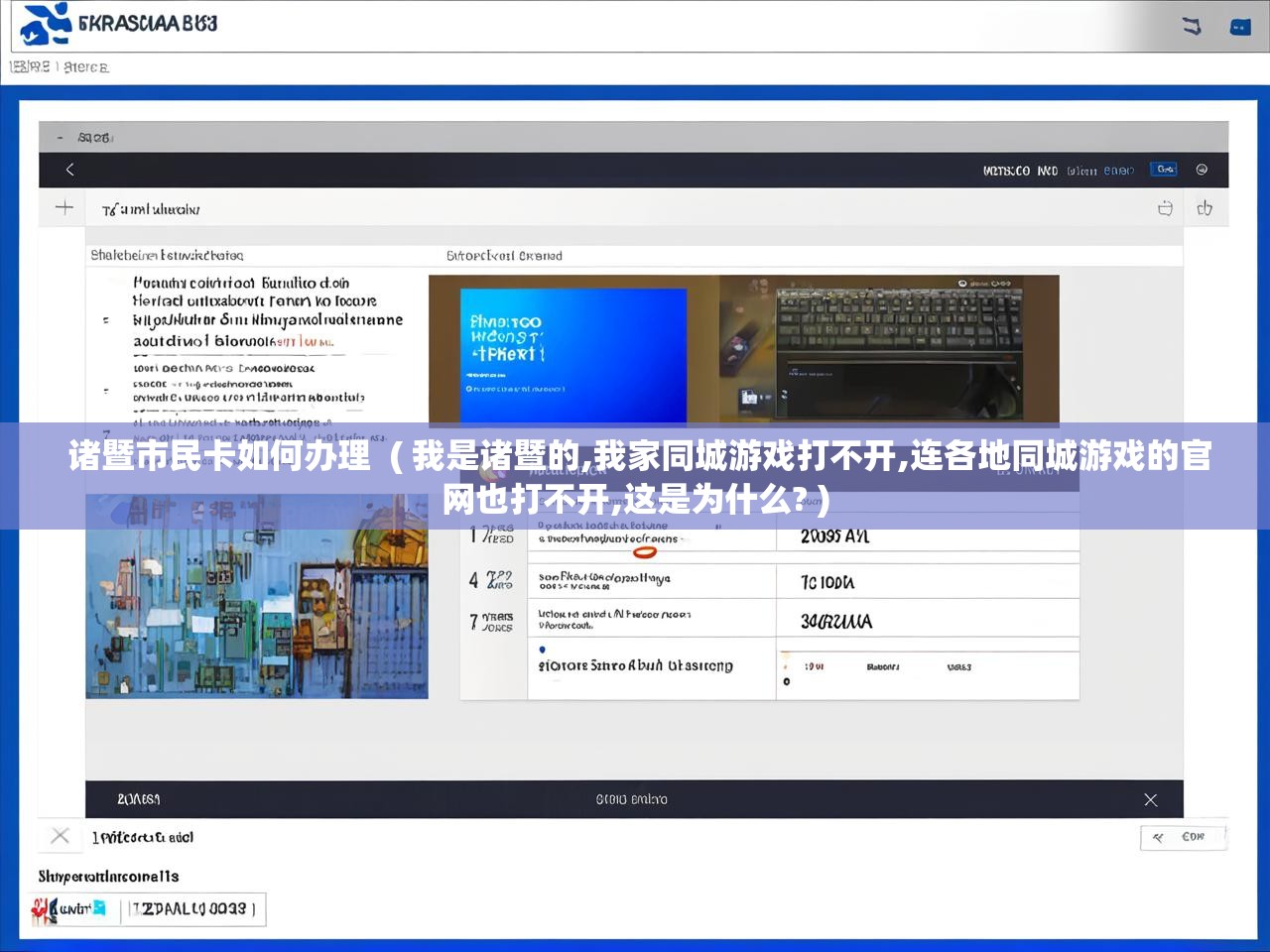Click the share icon beside the printer icon
The width and height of the screenshot is (1270, 952).
(x=1206, y=208)
